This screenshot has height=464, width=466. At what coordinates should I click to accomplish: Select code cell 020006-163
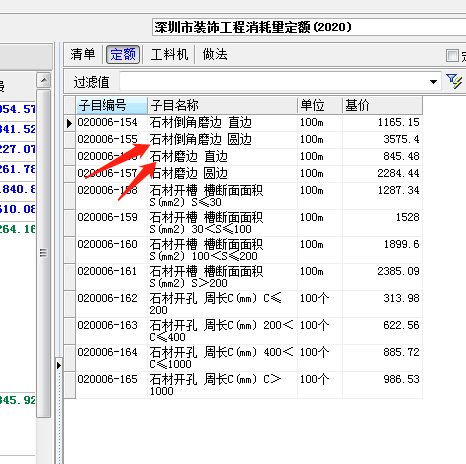coord(112,331)
